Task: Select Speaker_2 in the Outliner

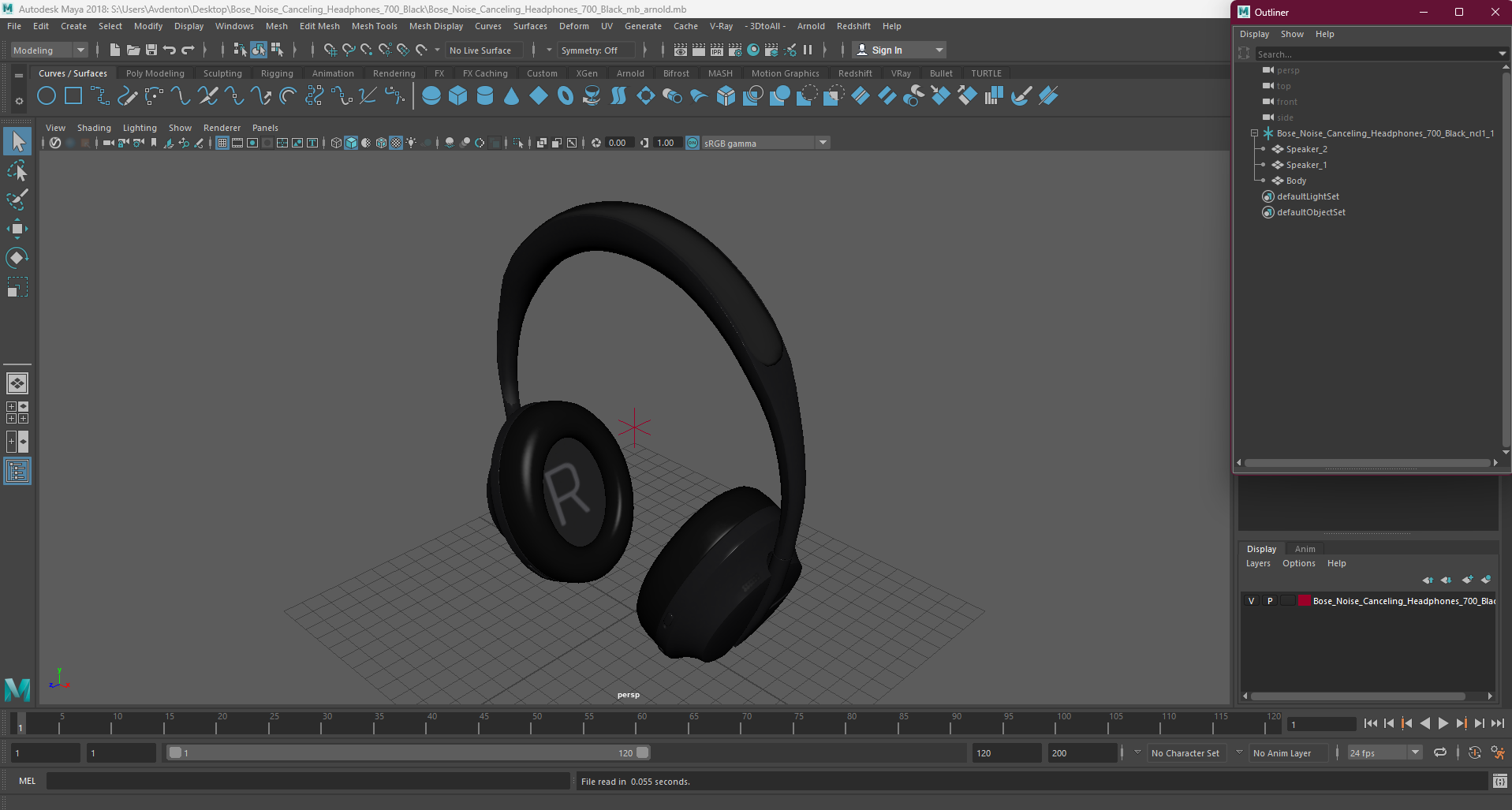Action: tap(1306, 149)
